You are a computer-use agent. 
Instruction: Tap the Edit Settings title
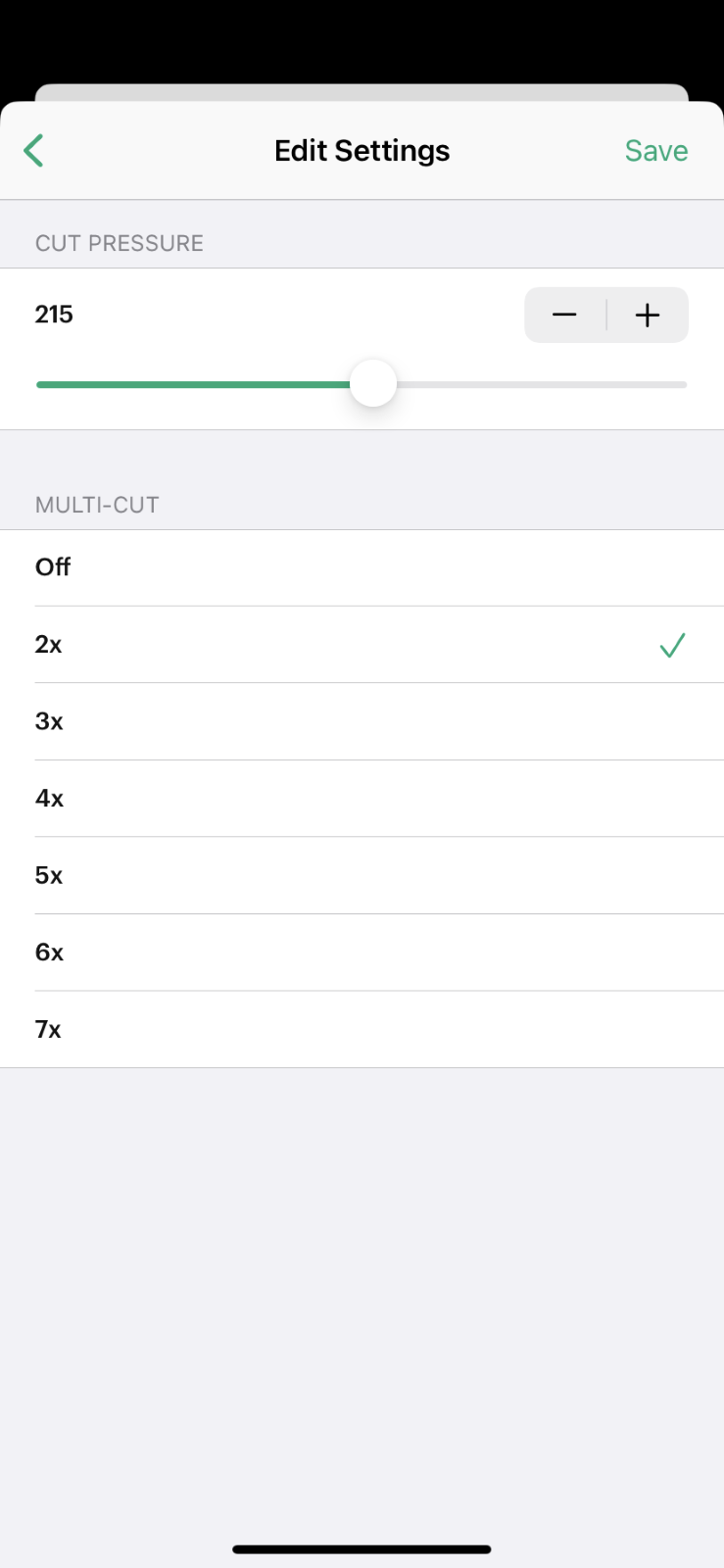[x=362, y=151]
